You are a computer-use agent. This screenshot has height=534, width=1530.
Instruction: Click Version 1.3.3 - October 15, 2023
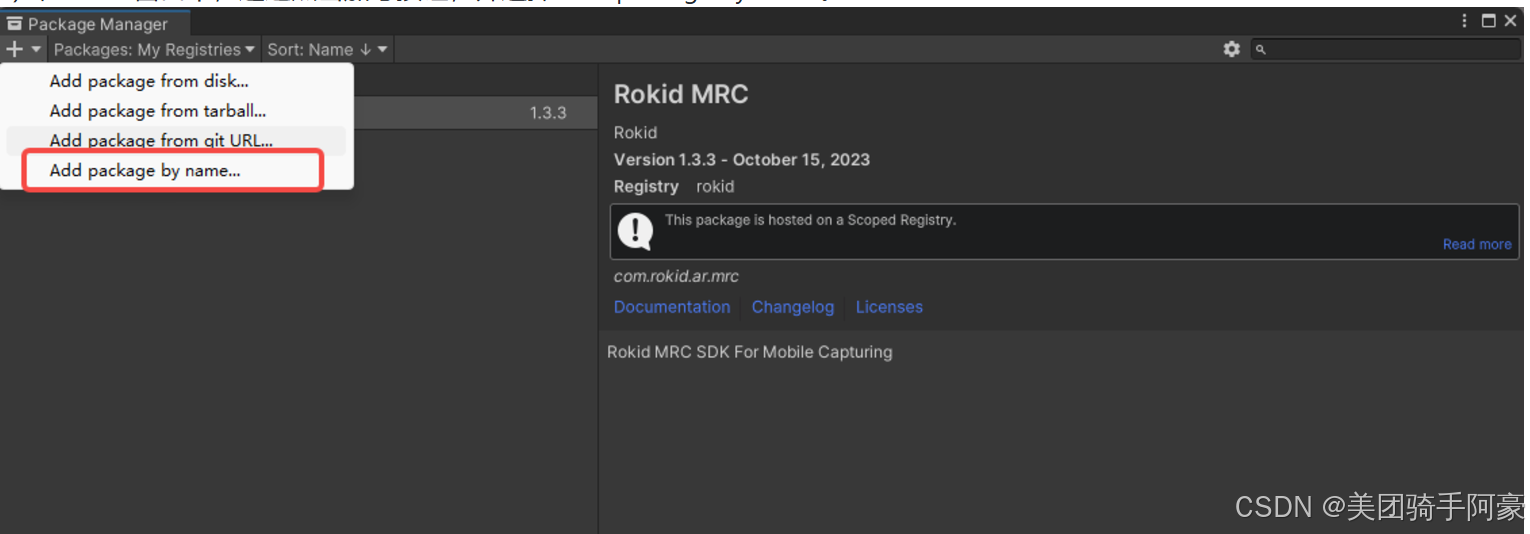tap(742, 159)
